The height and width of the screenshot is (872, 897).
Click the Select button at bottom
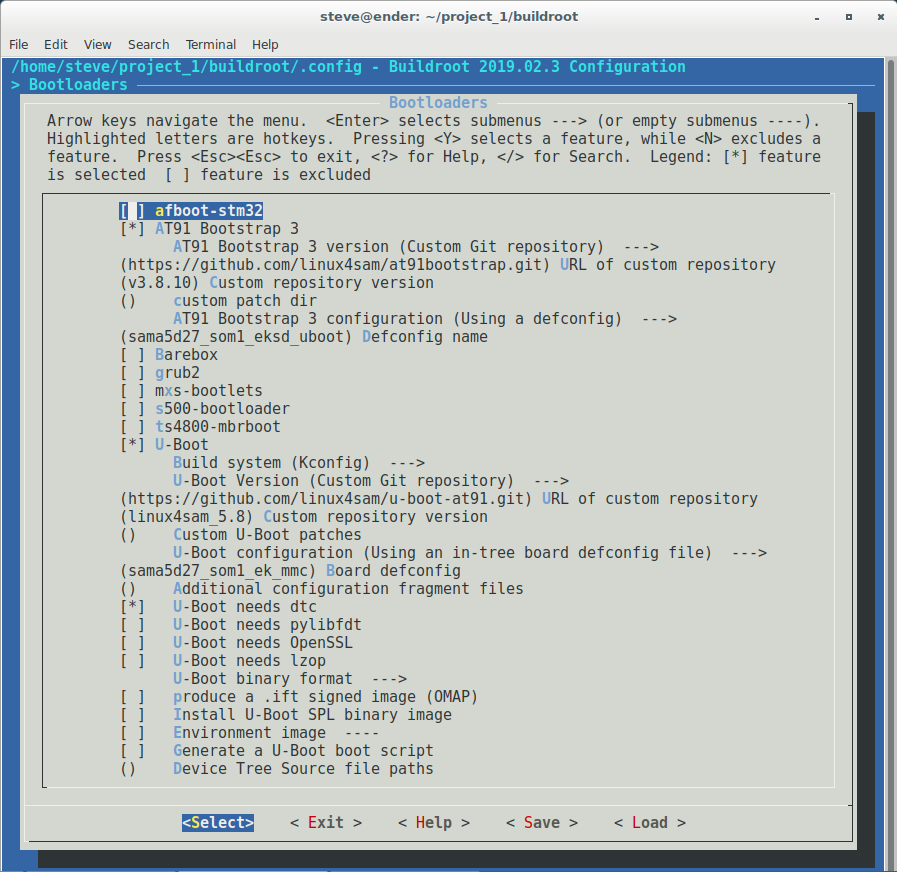[x=218, y=822]
